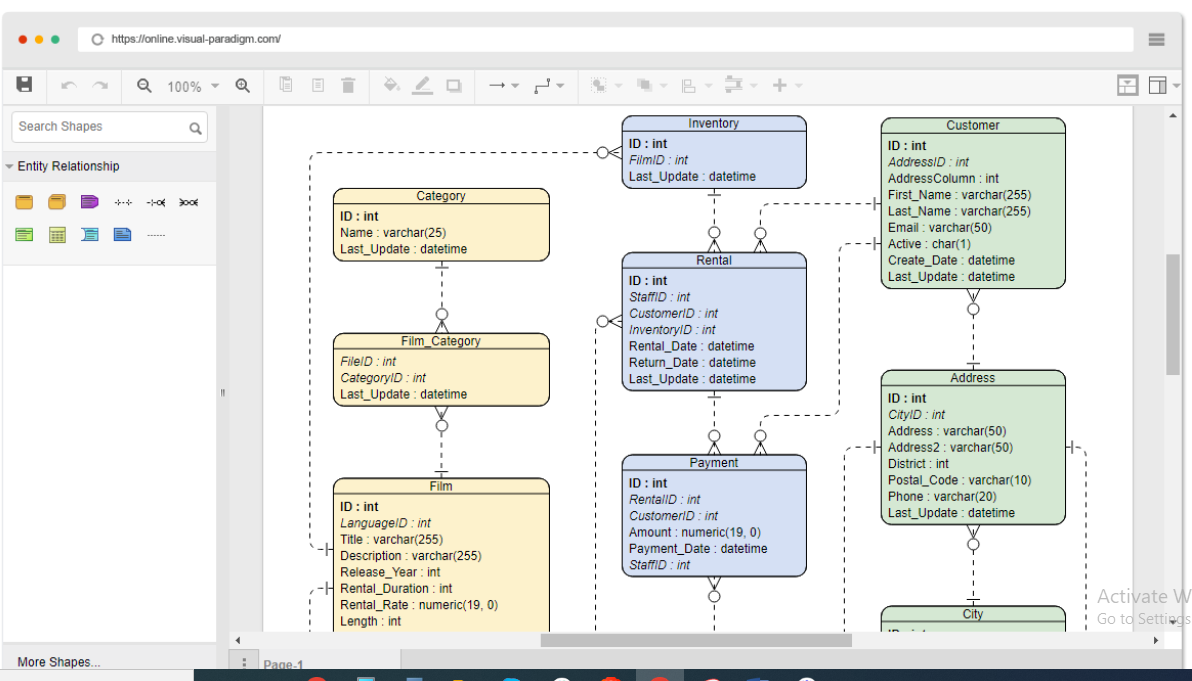Click the zoom in magnifier icon
This screenshot has height=681, width=1192.
(x=242, y=86)
